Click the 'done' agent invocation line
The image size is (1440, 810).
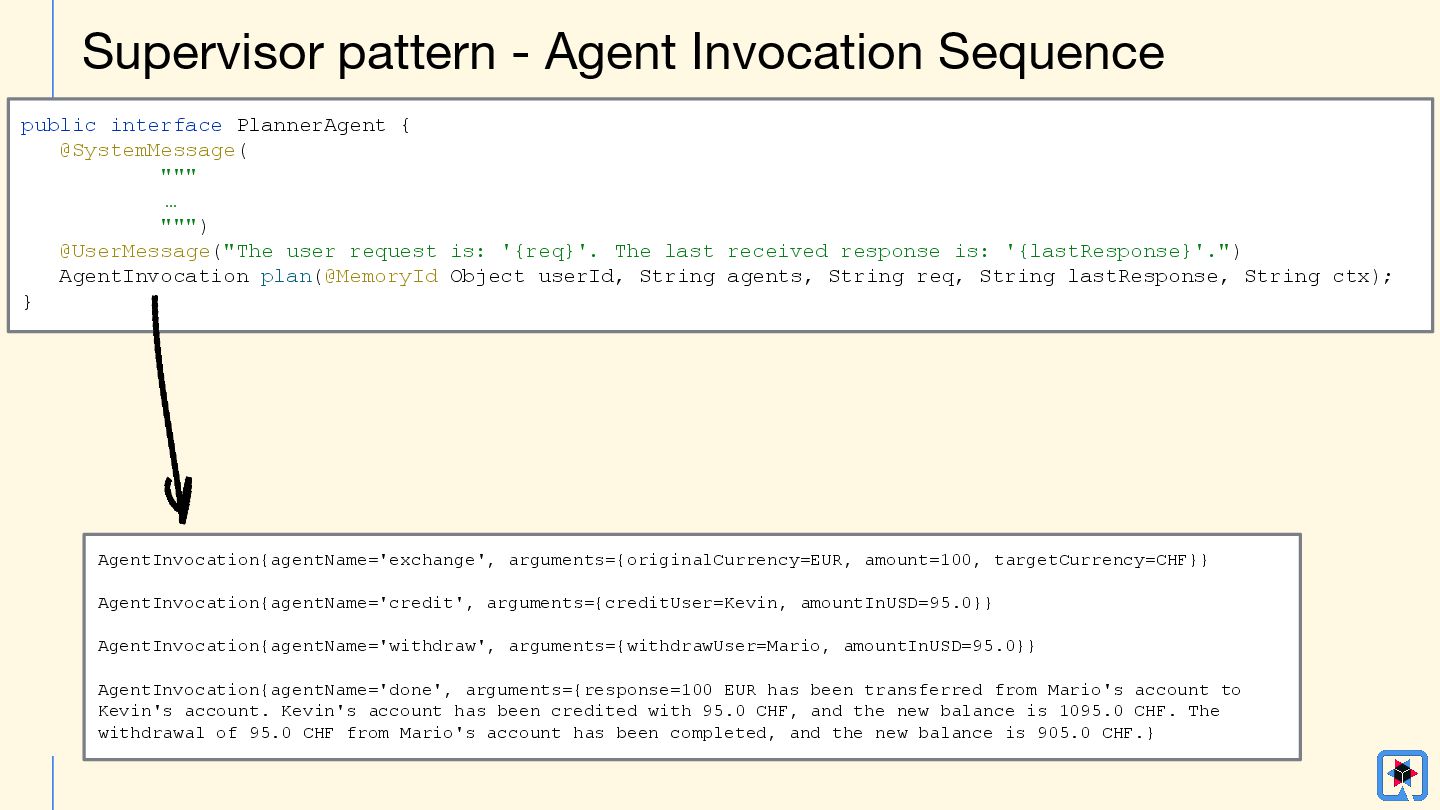[x=668, y=690]
